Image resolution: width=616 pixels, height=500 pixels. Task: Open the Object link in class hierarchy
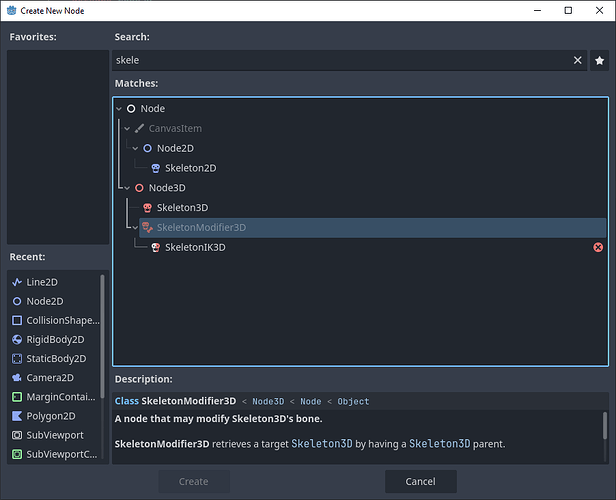[x=353, y=401]
